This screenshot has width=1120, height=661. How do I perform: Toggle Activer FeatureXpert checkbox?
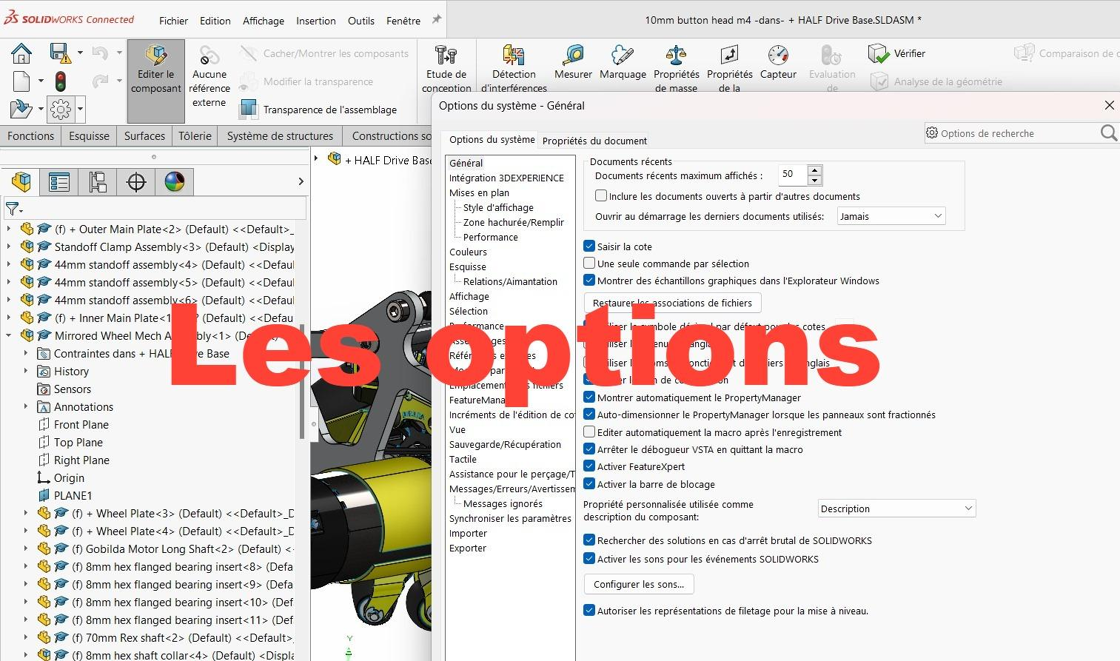click(589, 467)
